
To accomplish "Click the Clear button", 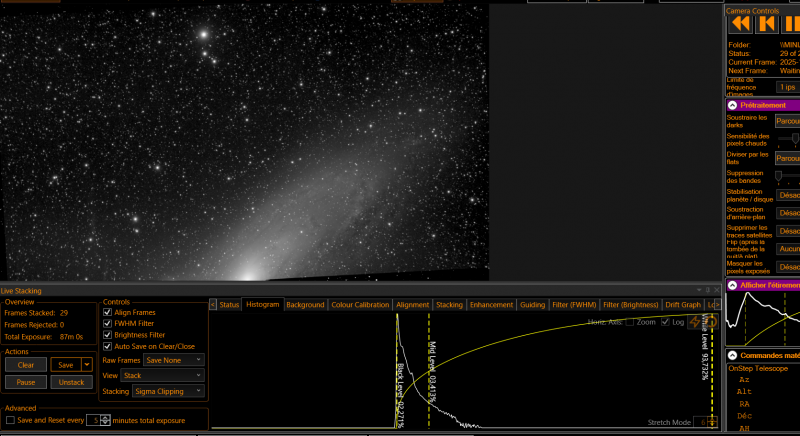I will click(26, 365).
